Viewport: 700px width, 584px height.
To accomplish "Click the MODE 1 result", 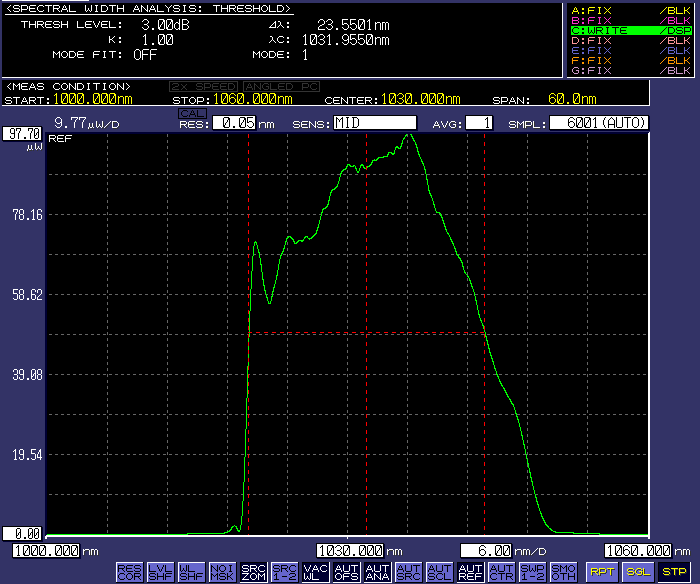I will tap(305, 55).
